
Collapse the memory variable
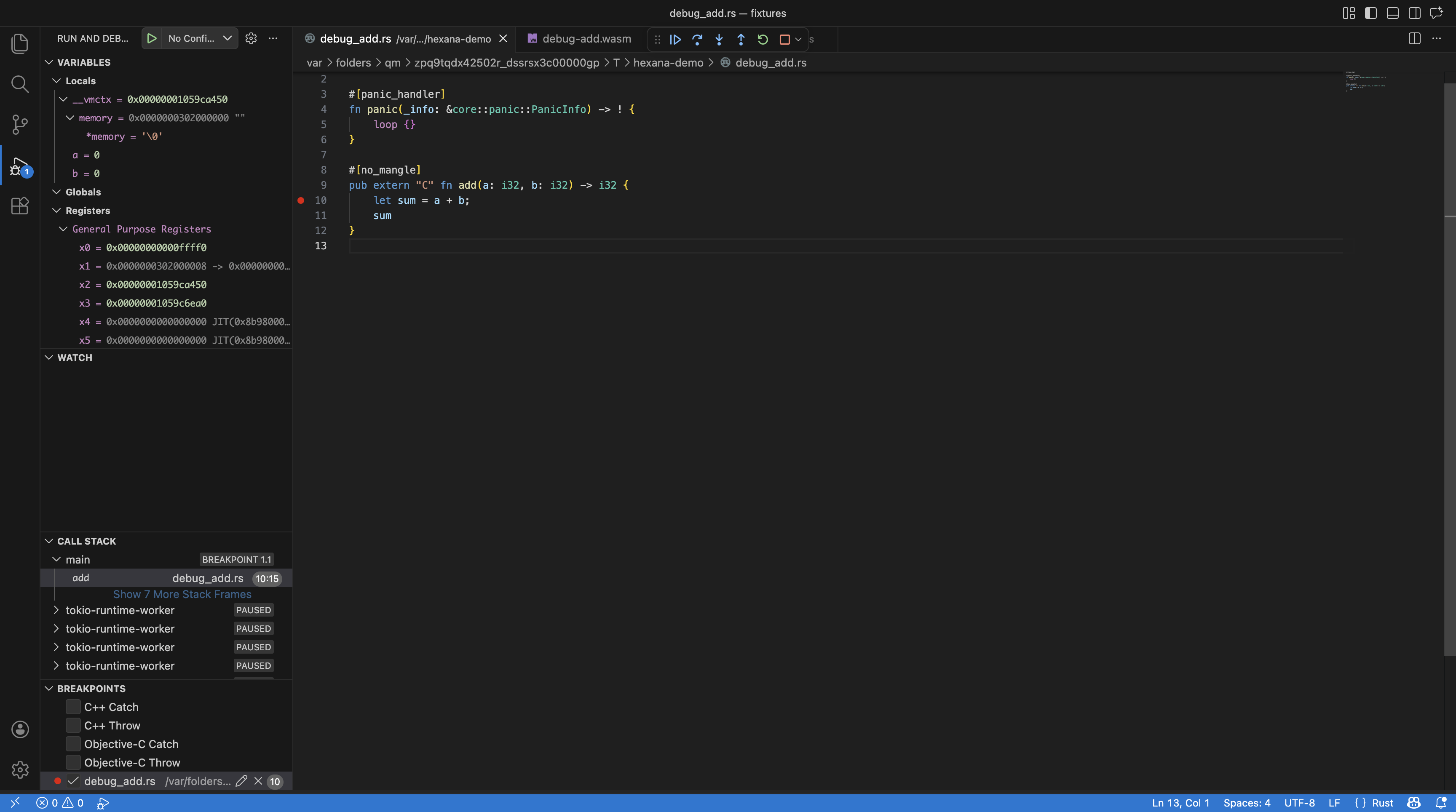(70, 118)
